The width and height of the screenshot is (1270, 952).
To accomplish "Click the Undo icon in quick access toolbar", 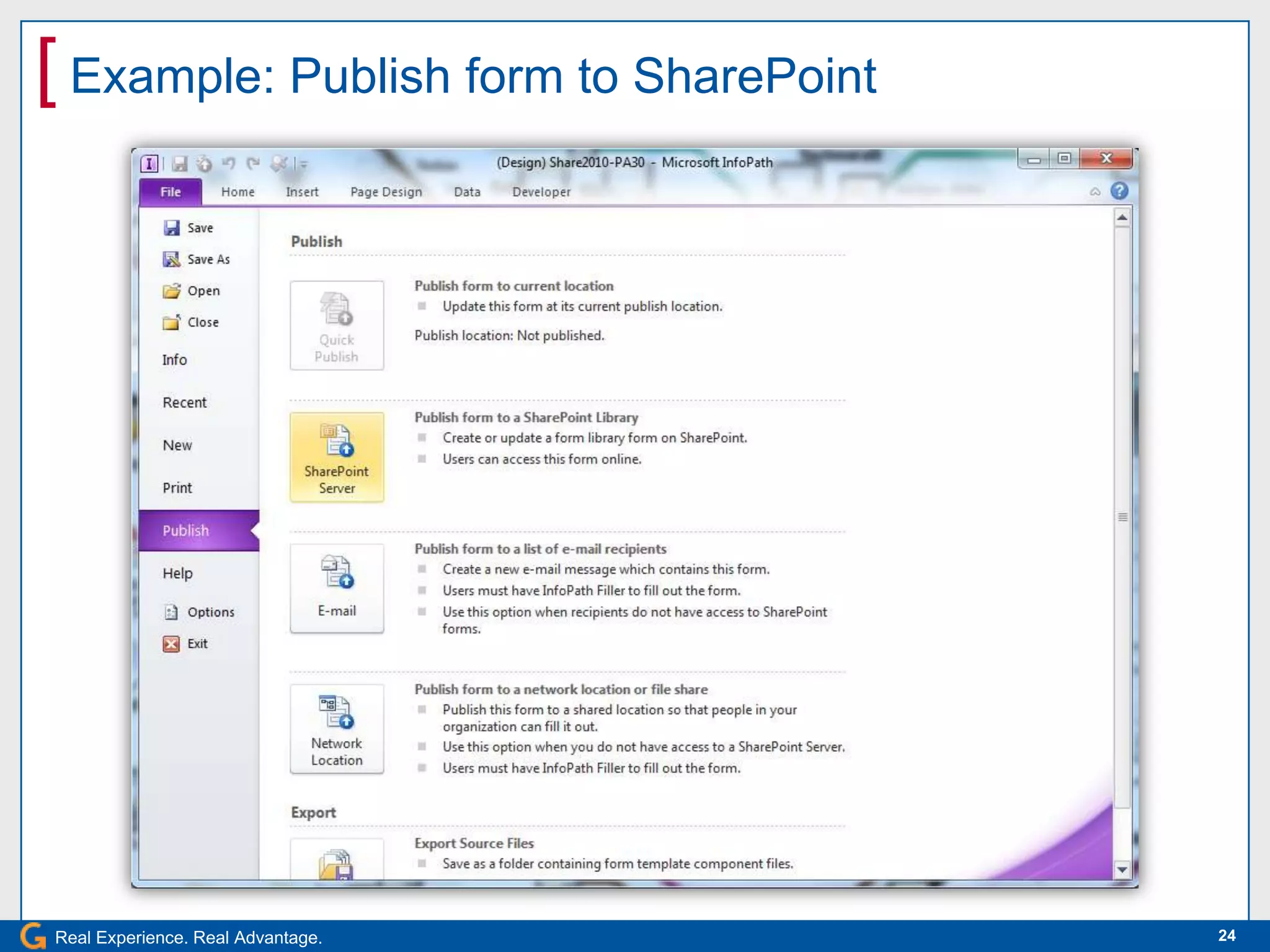I will click(229, 164).
